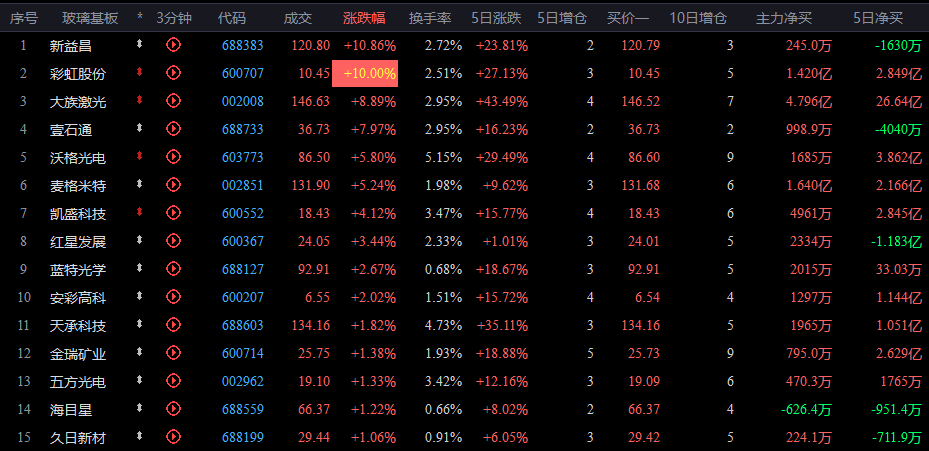Select the stock name 天承科技
This screenshot has width=929, height=451.
coord(78,326)
